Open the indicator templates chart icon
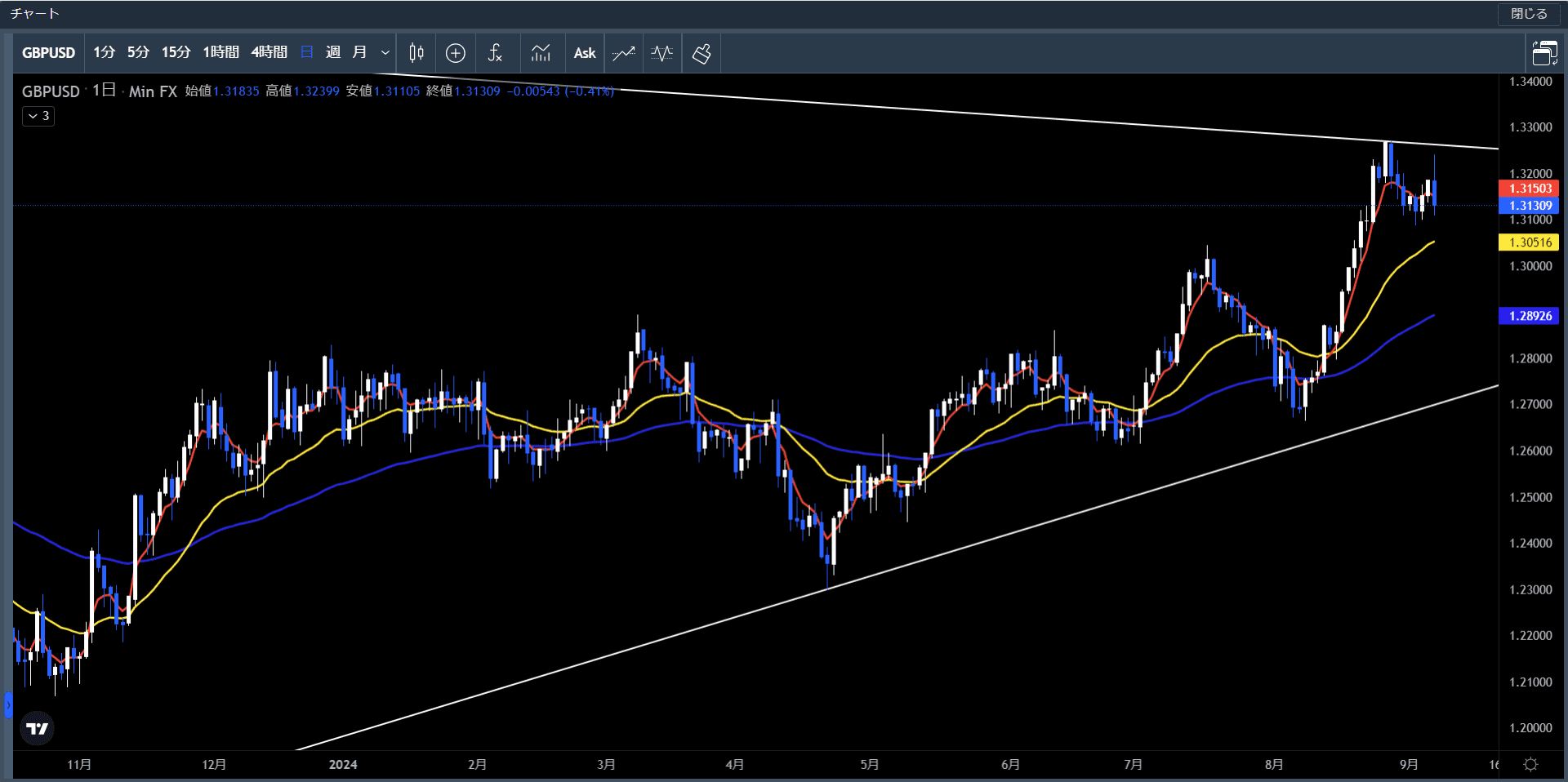The height and width of the screenshot is (782, 1568). pyautogui.click(x=541, y=53)
